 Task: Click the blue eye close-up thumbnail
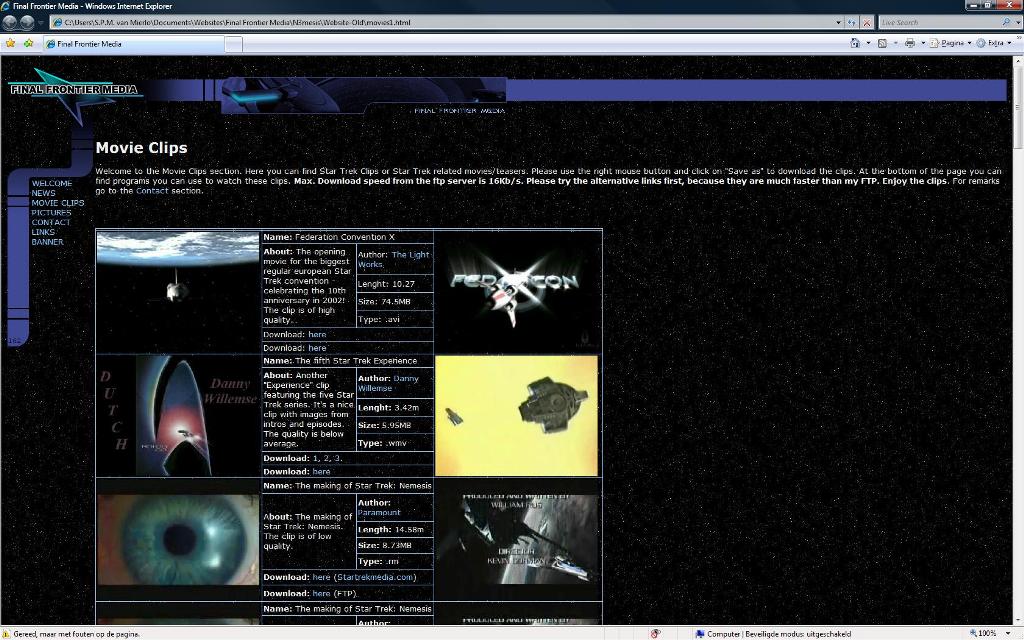click(x=178, y=539)
